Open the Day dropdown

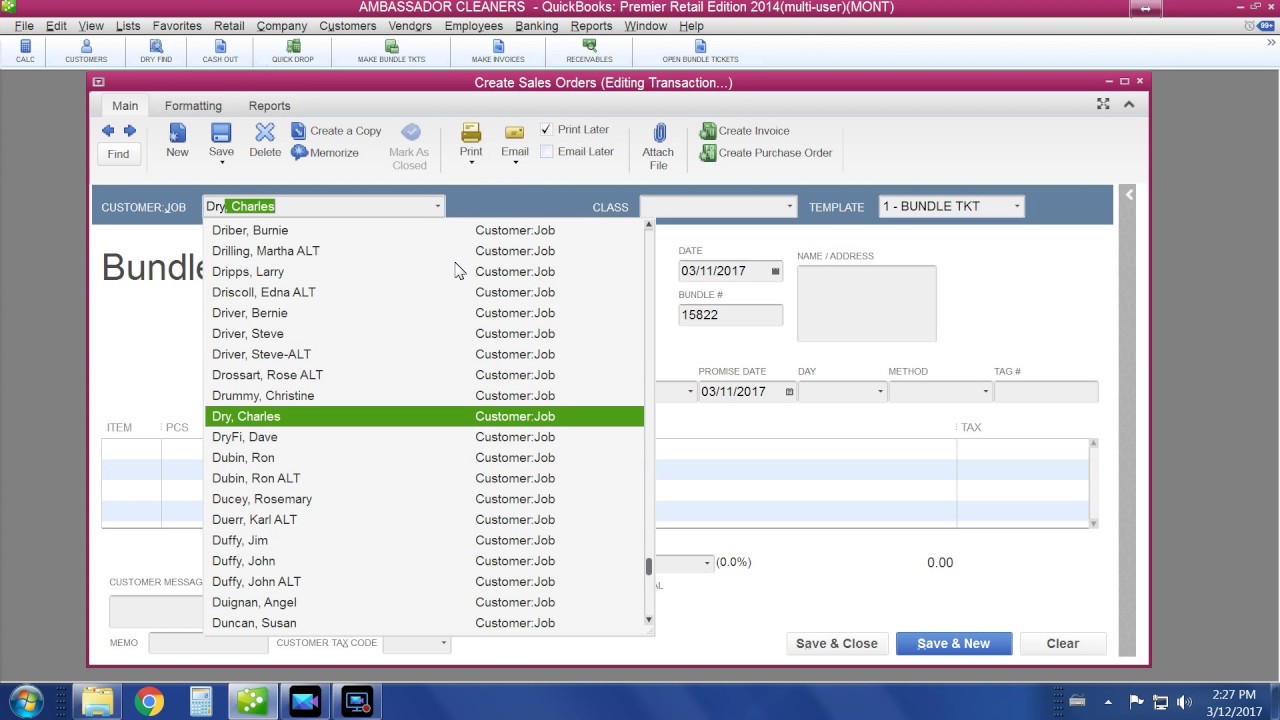coord(880,392)
